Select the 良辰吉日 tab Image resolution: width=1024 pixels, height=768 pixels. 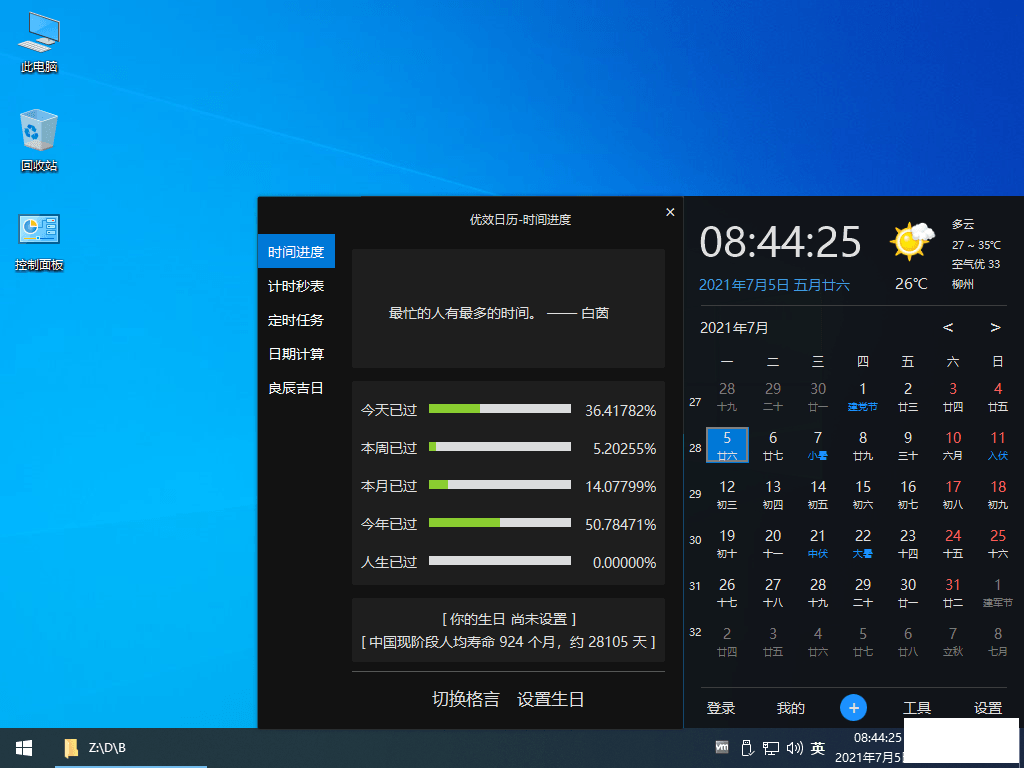(296, 388)
